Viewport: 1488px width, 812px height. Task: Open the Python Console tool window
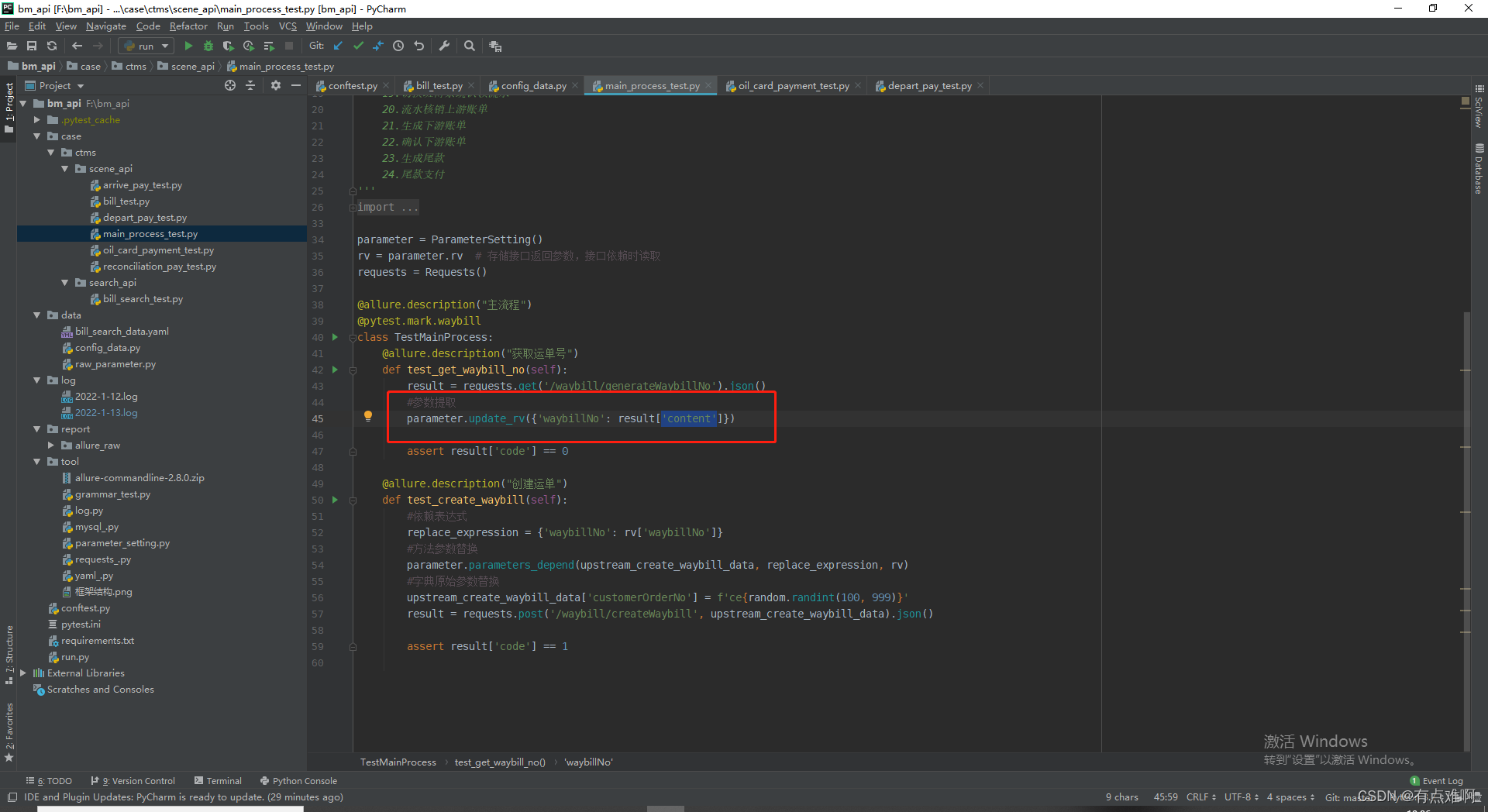298,781
